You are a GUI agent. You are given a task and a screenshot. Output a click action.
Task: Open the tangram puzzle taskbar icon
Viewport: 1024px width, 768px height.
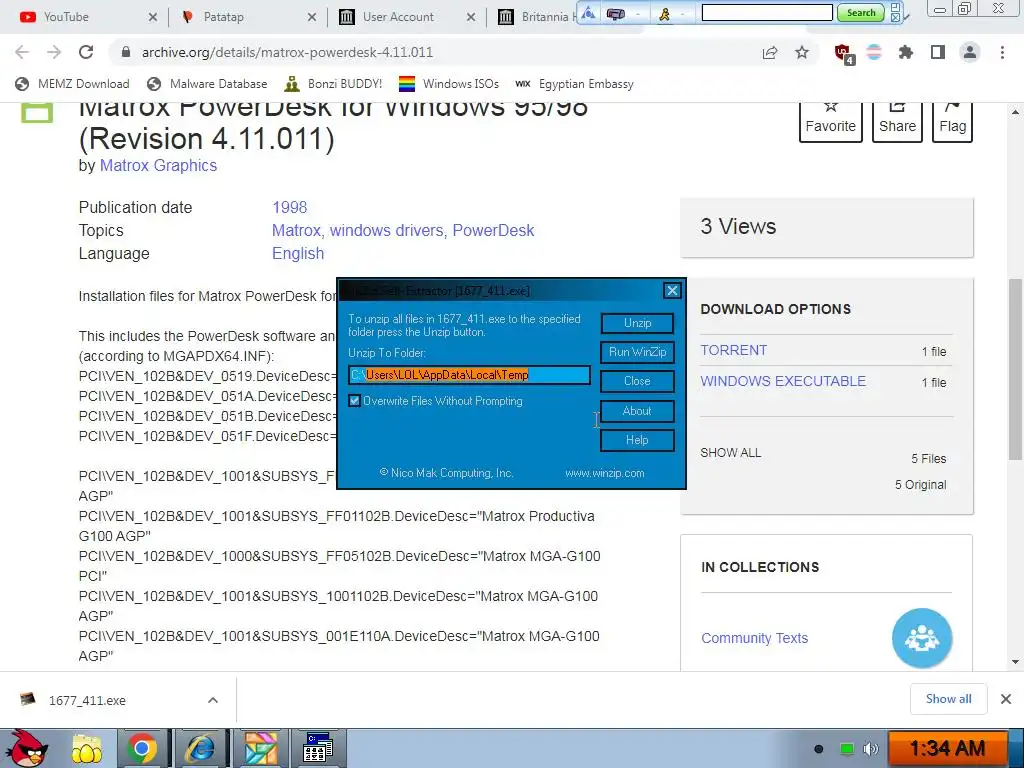point(261,749)
